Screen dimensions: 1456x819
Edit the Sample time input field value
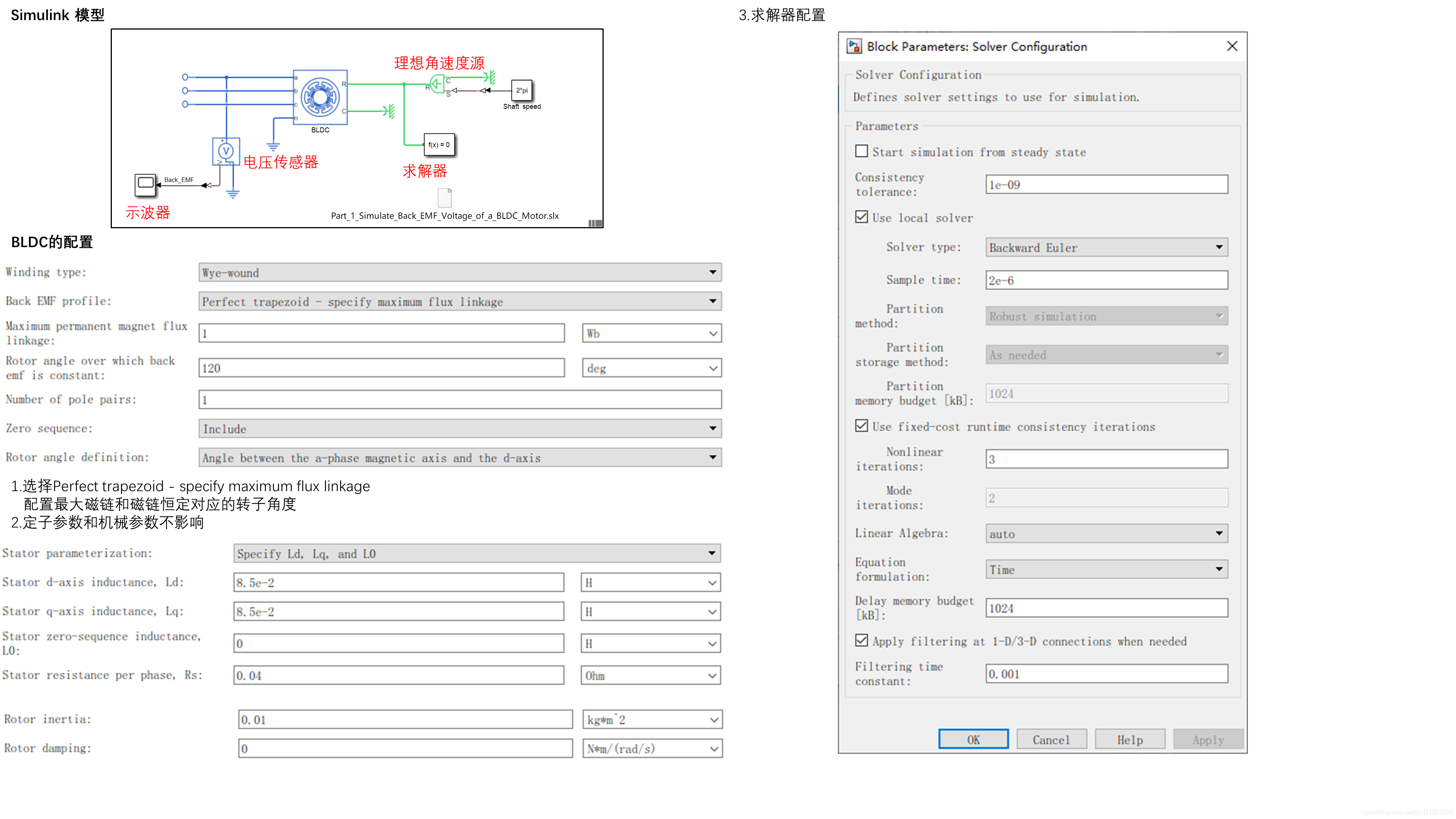tap(1106, 280)
